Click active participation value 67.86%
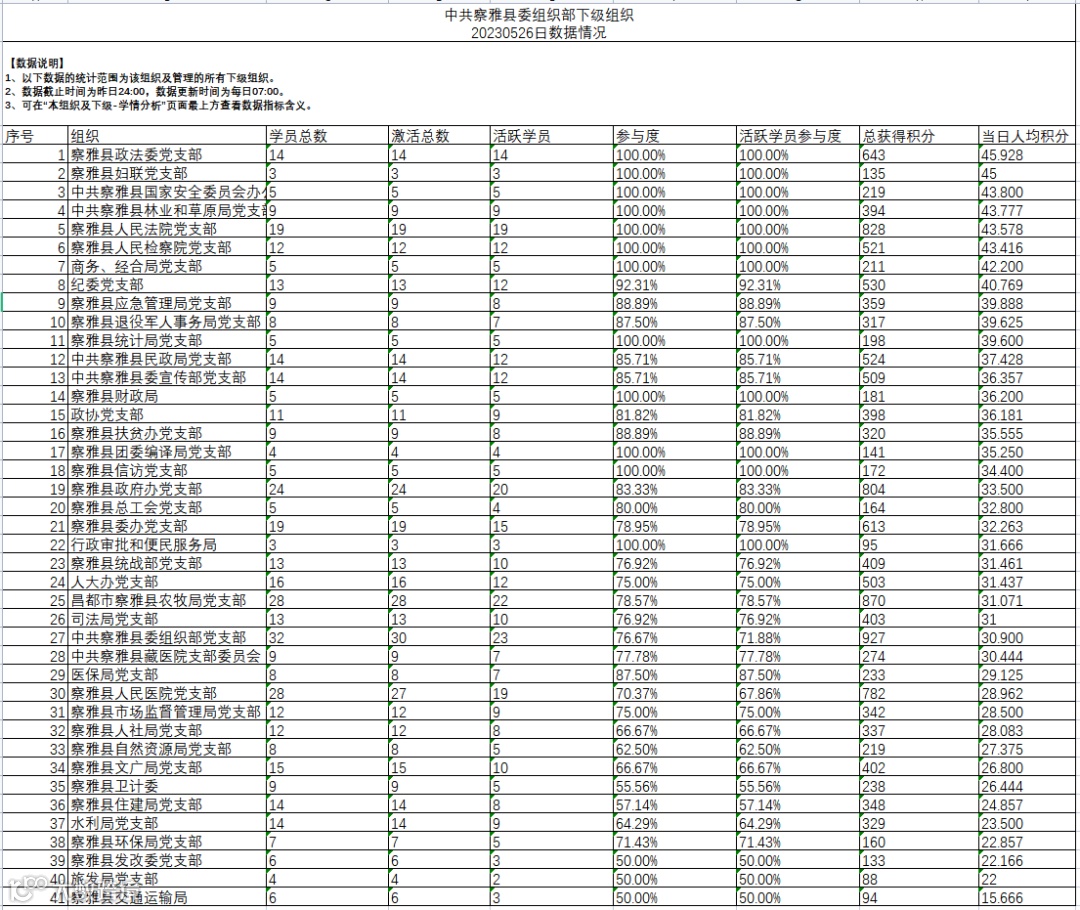1080x910 pixels. click(x=798, y=694)
